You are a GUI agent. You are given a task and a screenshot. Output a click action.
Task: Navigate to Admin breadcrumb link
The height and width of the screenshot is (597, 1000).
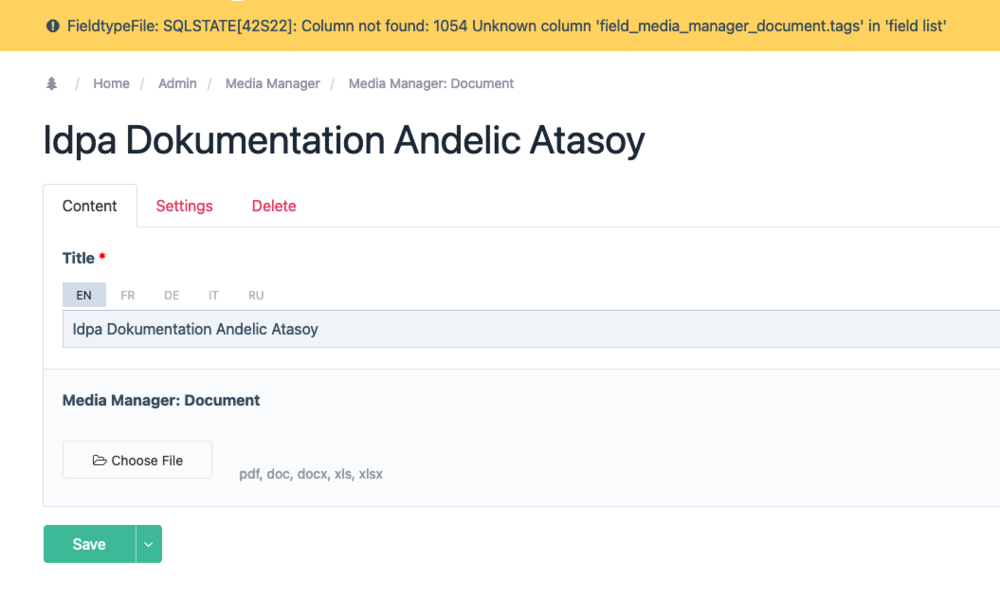[177, 84]
